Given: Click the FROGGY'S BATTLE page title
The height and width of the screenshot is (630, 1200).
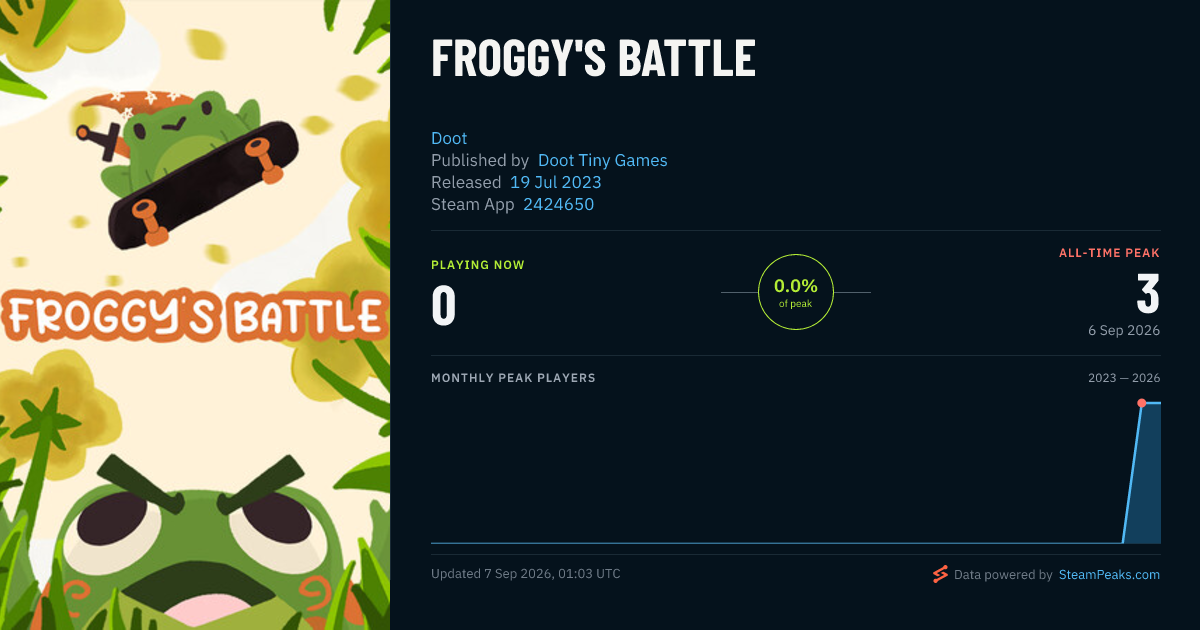Looking at the screenshot, I should [593, 59].
